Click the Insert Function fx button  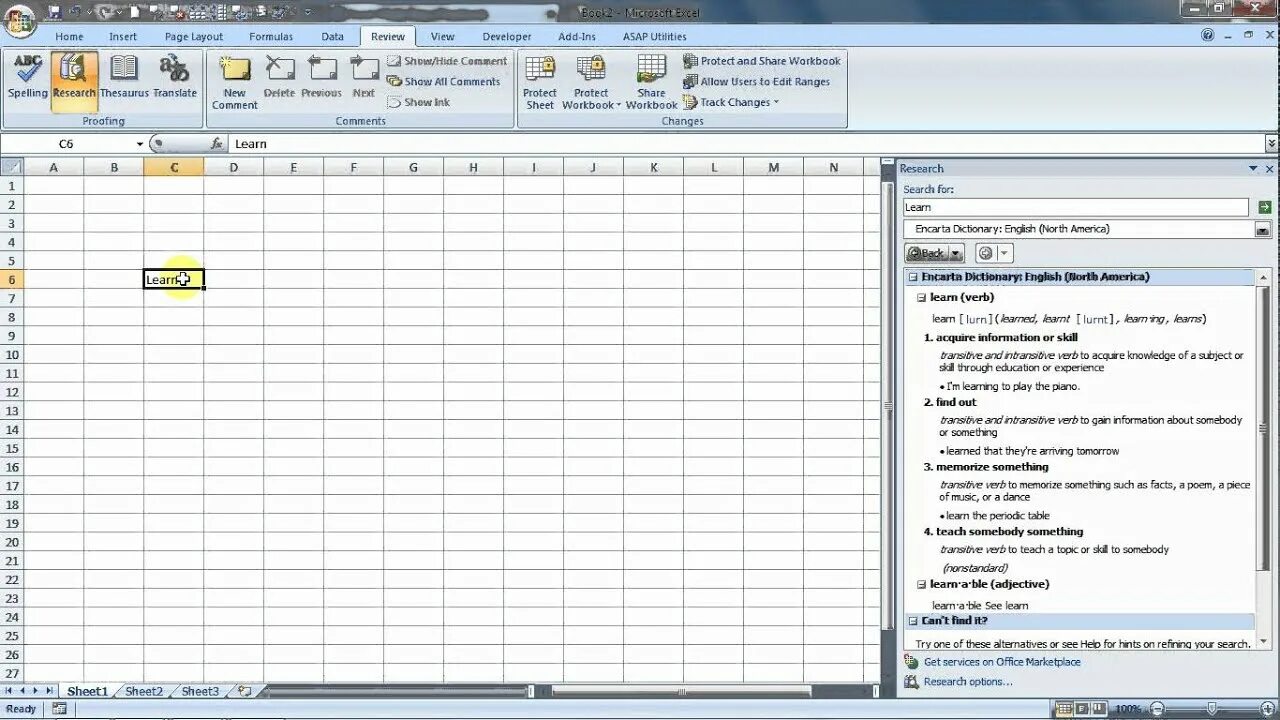(x=216, y=144)
